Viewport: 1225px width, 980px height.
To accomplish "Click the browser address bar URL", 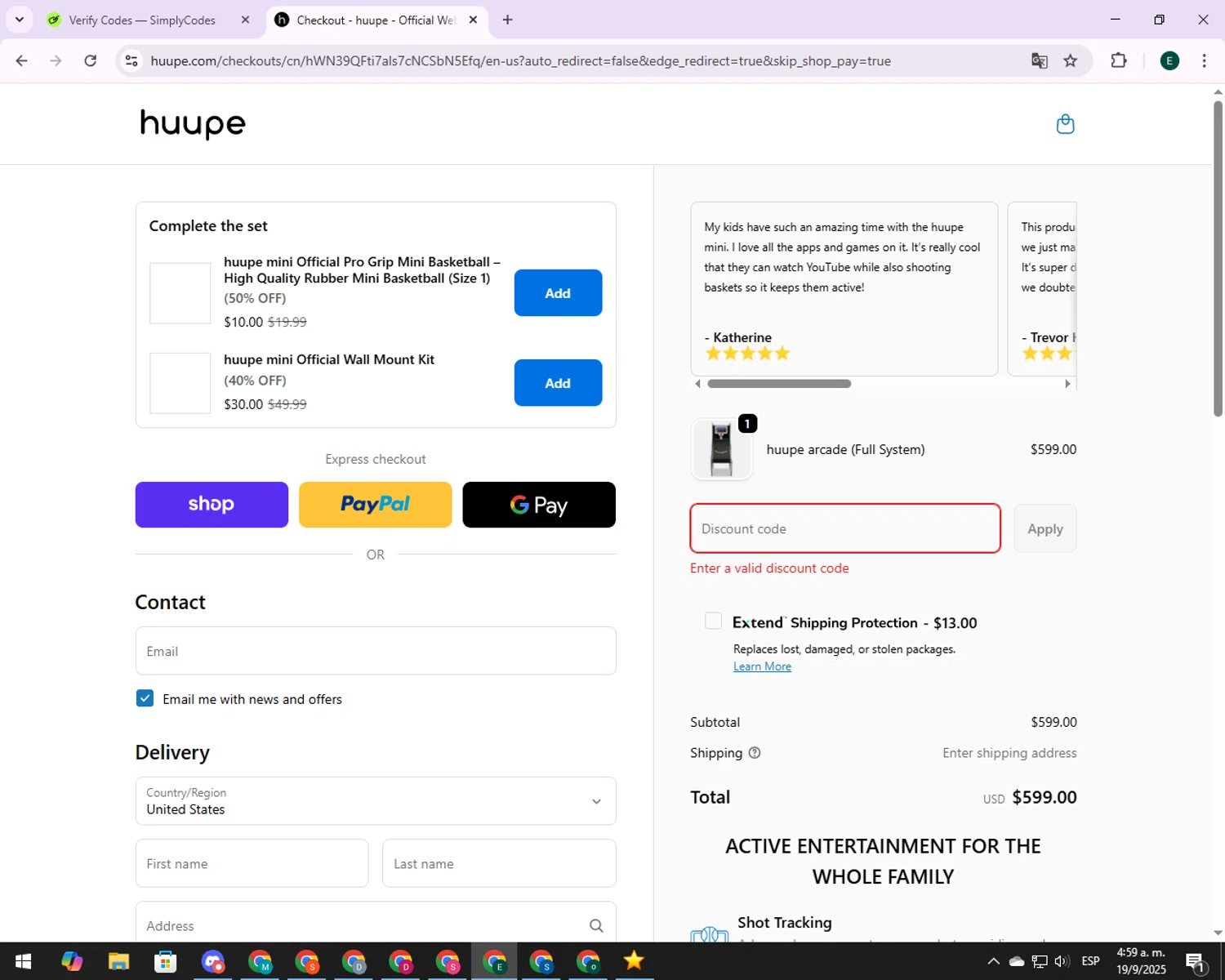I will (520, 61).
